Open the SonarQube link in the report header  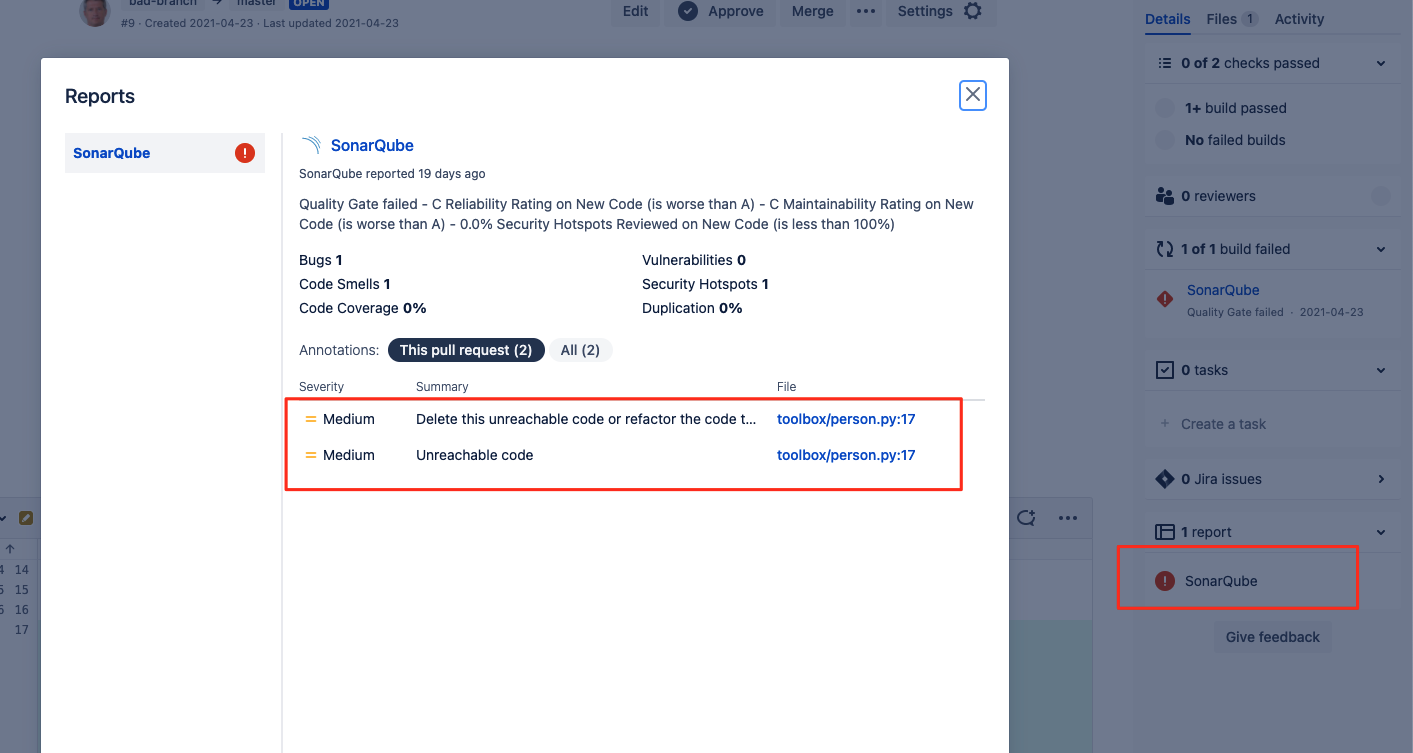(x=372, y=145)
